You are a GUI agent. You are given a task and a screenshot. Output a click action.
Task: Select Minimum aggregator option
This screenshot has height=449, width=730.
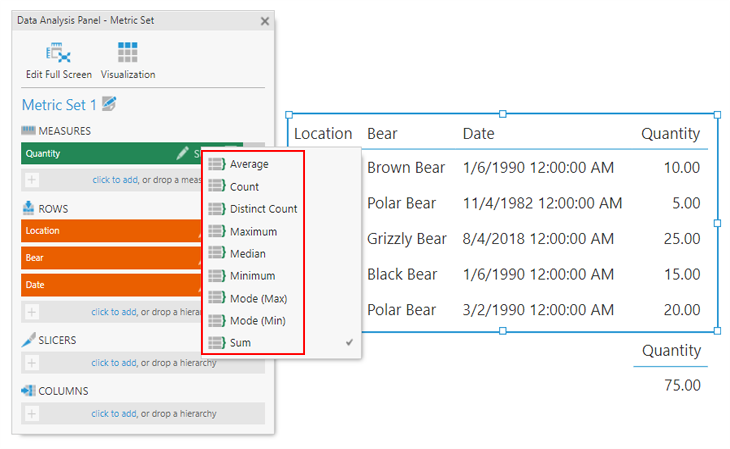pos(253,276)
